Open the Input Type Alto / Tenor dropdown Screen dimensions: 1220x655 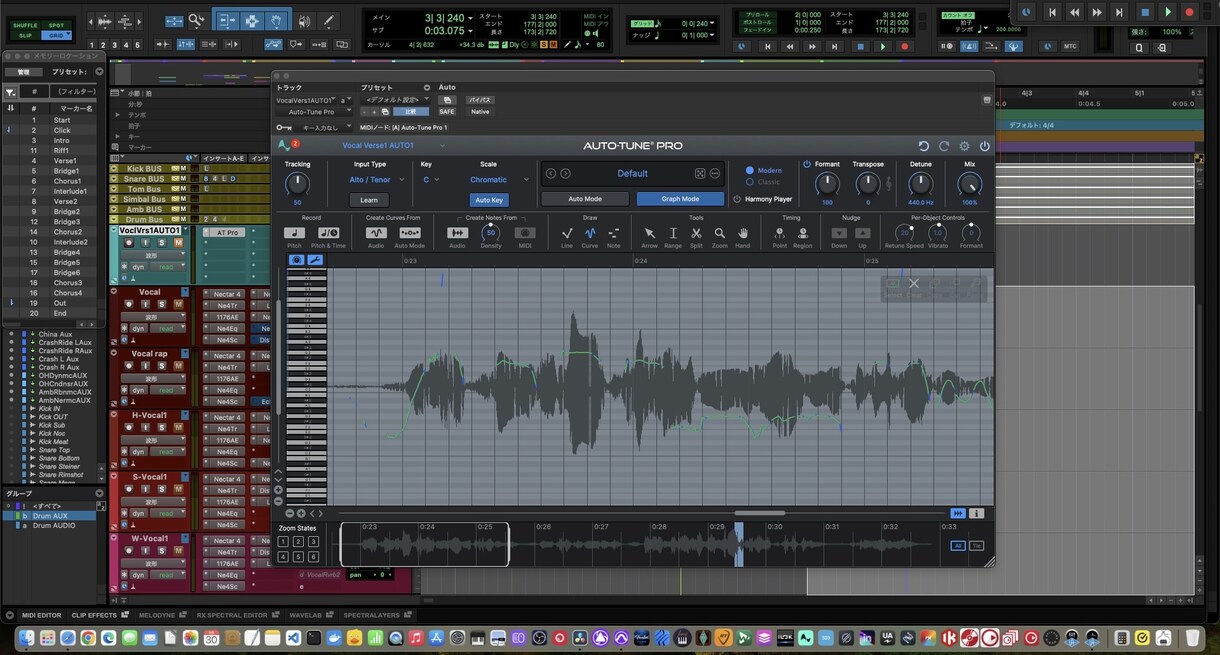[376, 180]
